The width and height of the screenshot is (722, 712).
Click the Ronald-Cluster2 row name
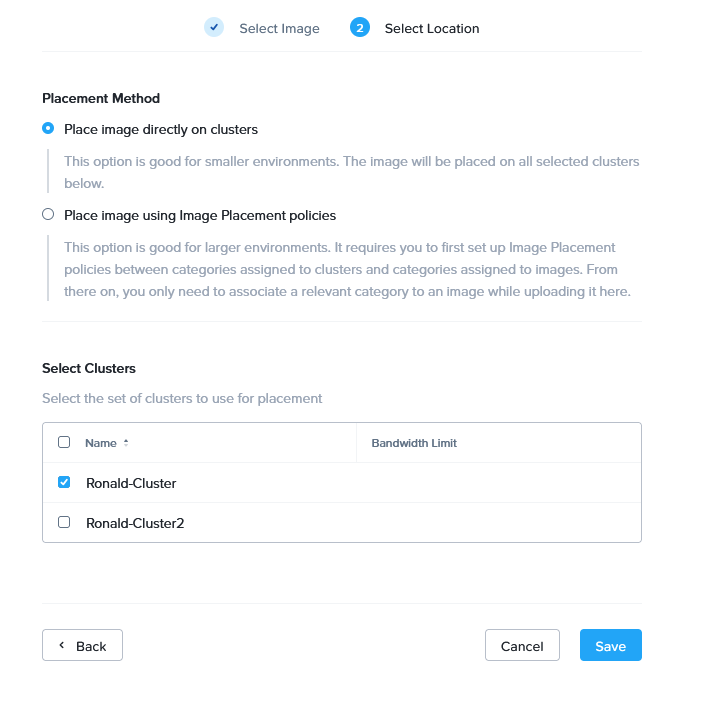point(135,523)
